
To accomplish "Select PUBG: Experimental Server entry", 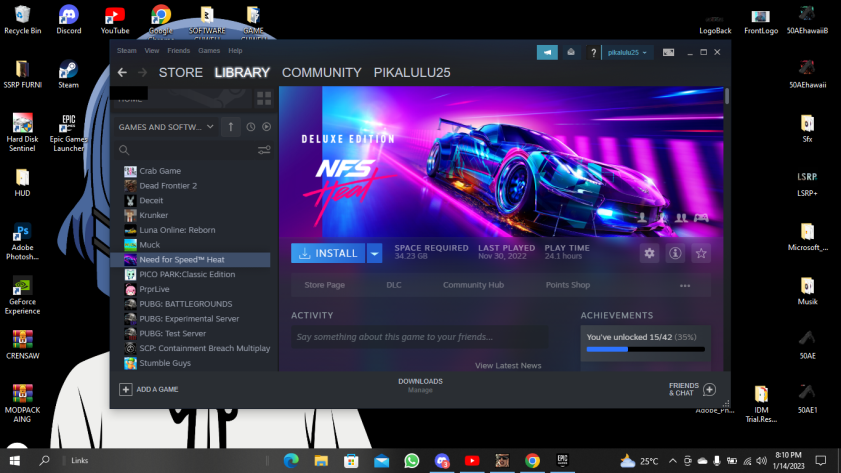I will pyautogui.click(x=191, y=319).
